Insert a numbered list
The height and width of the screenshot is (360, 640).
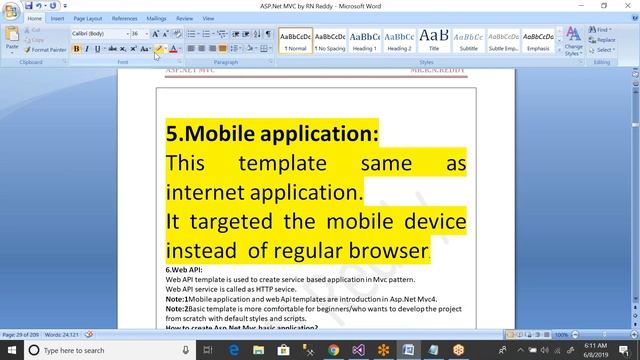tap(206, 34)
